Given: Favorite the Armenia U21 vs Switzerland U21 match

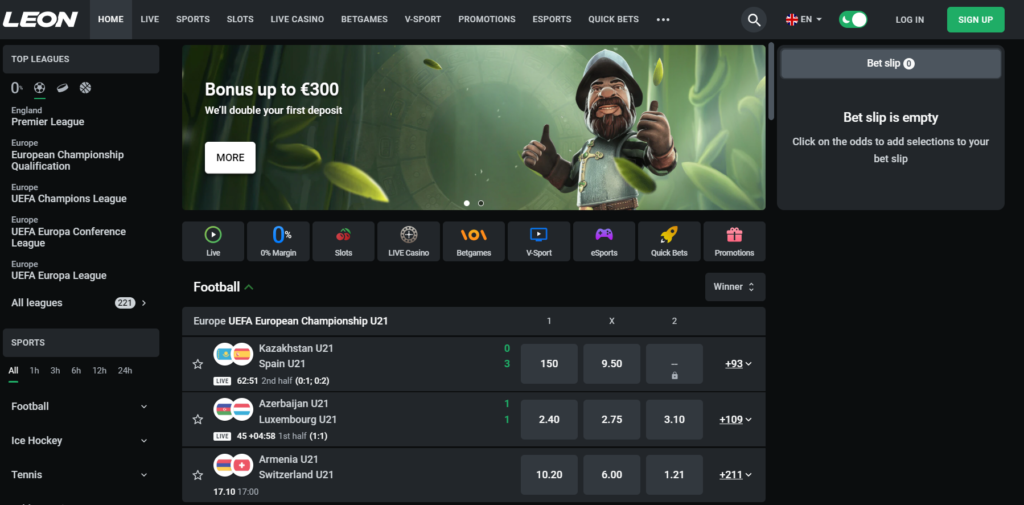Looking at the screenshot, I should pyautogui.click(x=198, y=475).
